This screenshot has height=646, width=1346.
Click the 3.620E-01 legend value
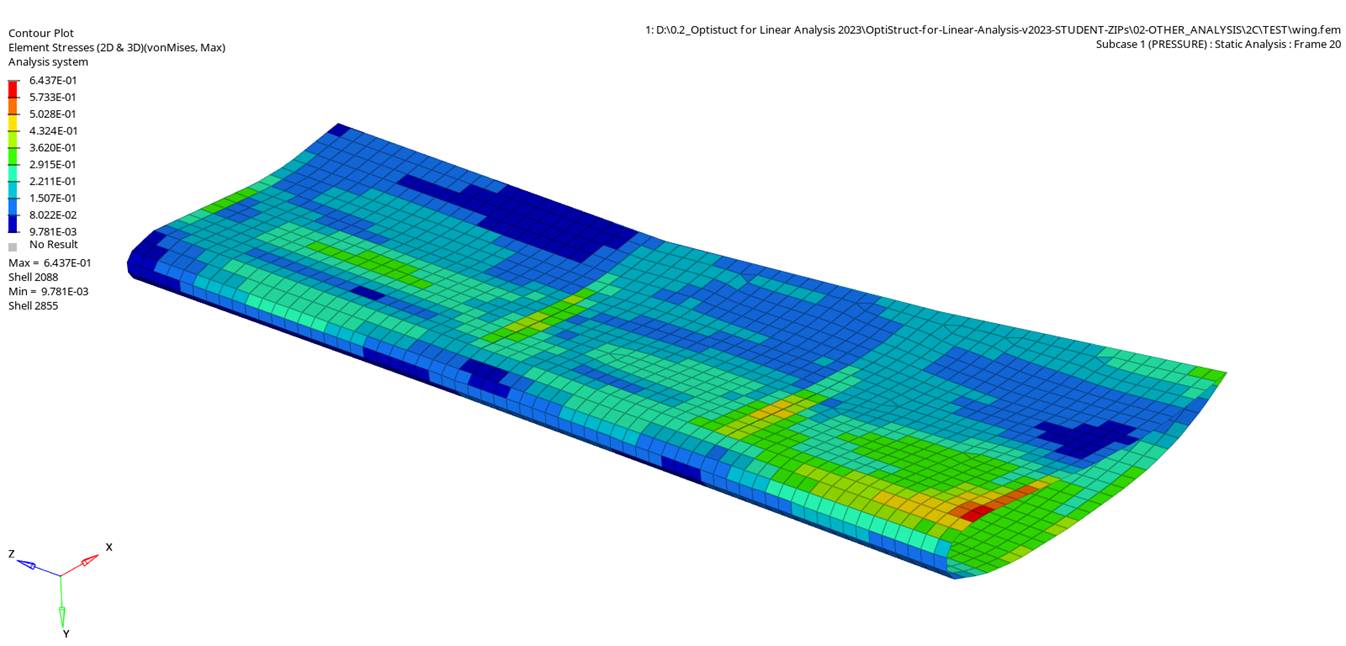pos(53,148)
